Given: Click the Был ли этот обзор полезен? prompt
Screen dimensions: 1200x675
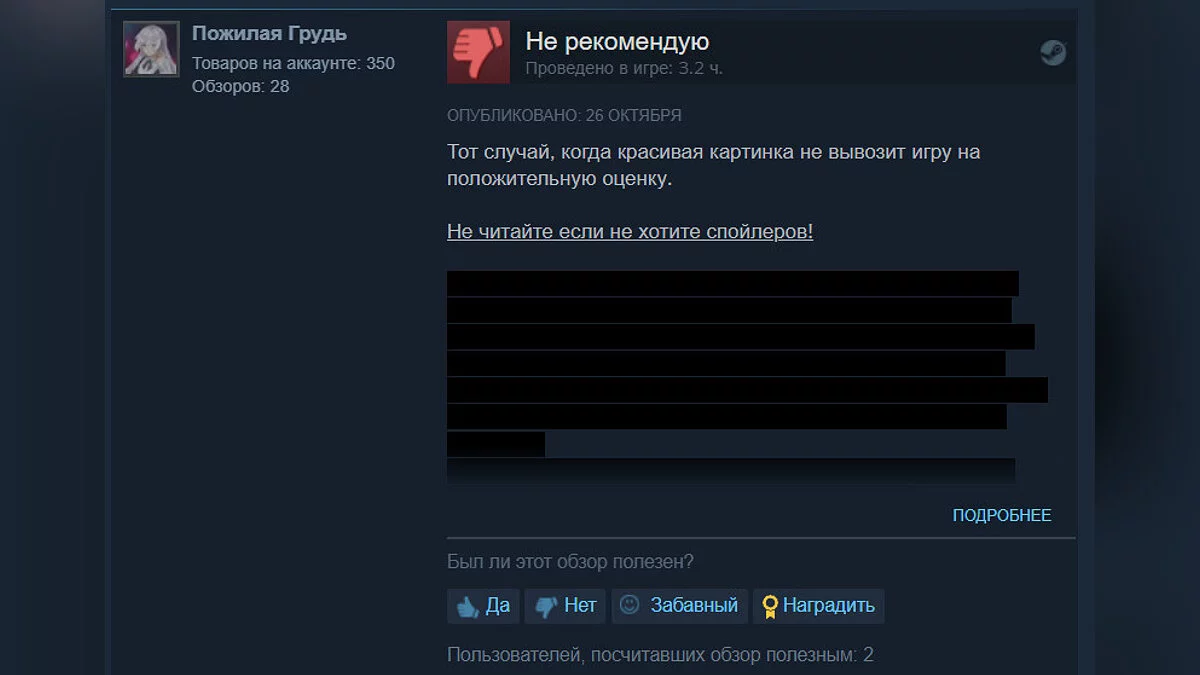Looking at the screenshot, I should coord(570,562).
